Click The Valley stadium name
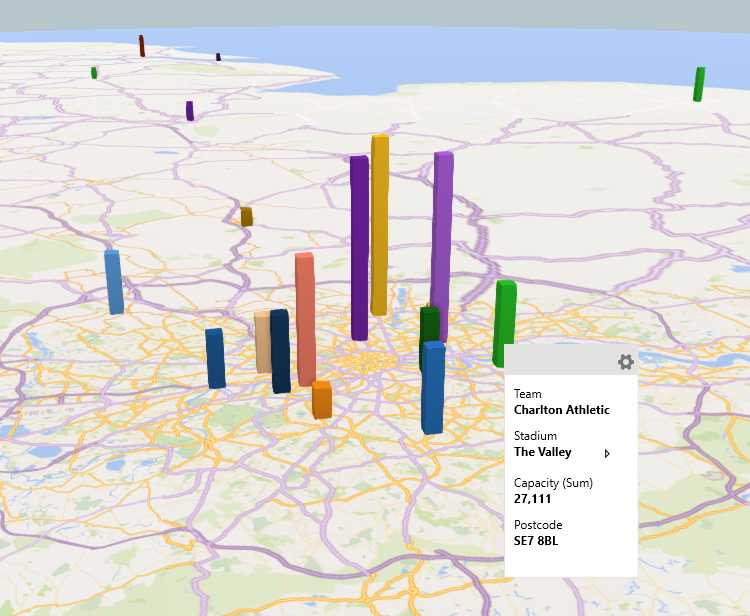 [543, 452]
